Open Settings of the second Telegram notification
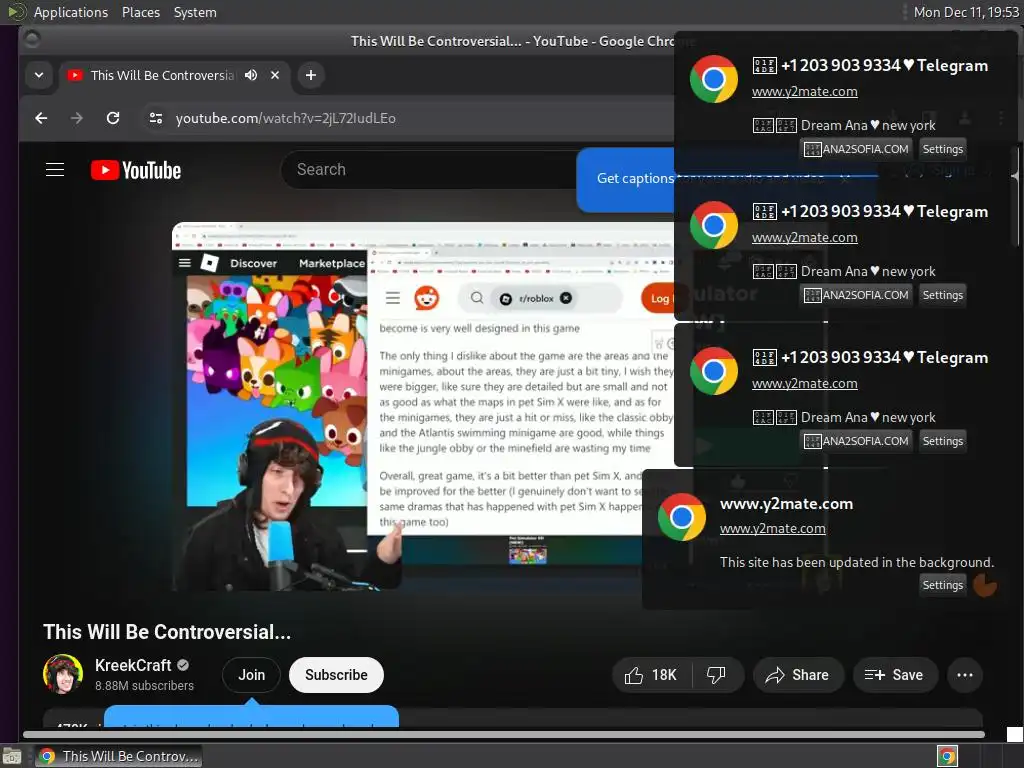Image resolution: width=1024 pixels, height=768 pixels. pyautogui.click(x=942, y=295)
